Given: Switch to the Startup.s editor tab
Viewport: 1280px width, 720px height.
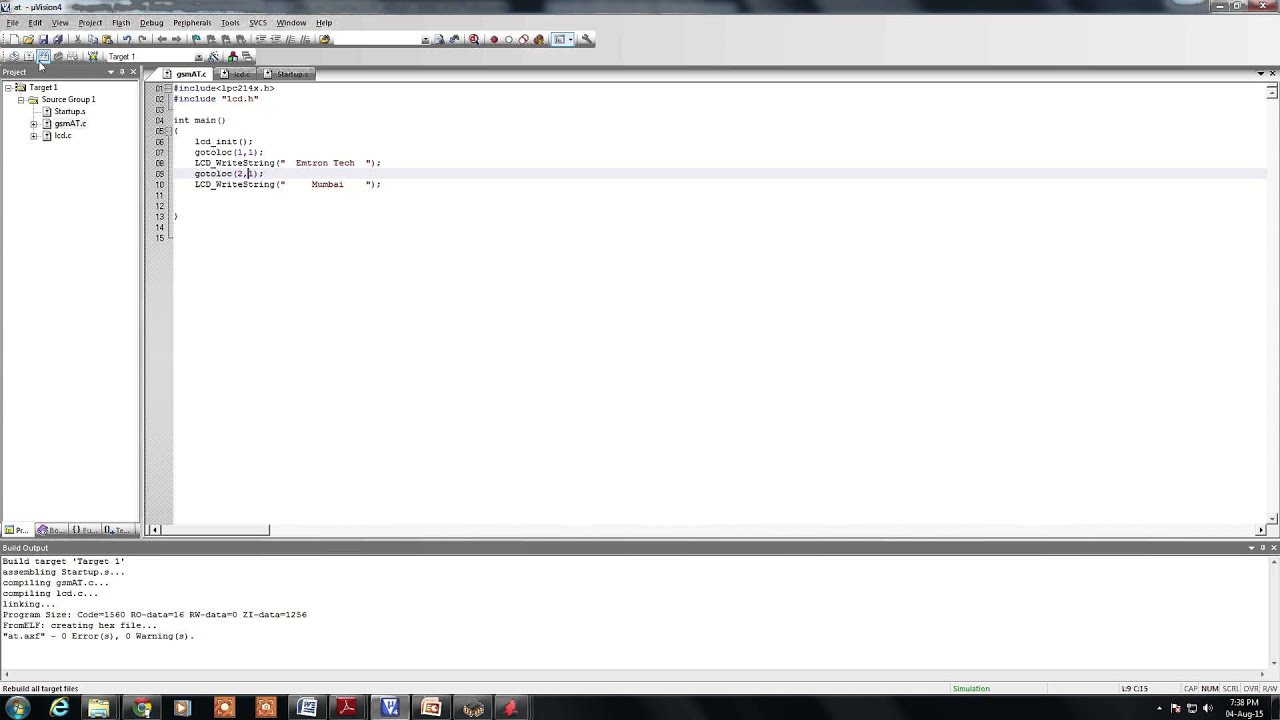Looking at the screenshot, I should [x=288, y=74].
